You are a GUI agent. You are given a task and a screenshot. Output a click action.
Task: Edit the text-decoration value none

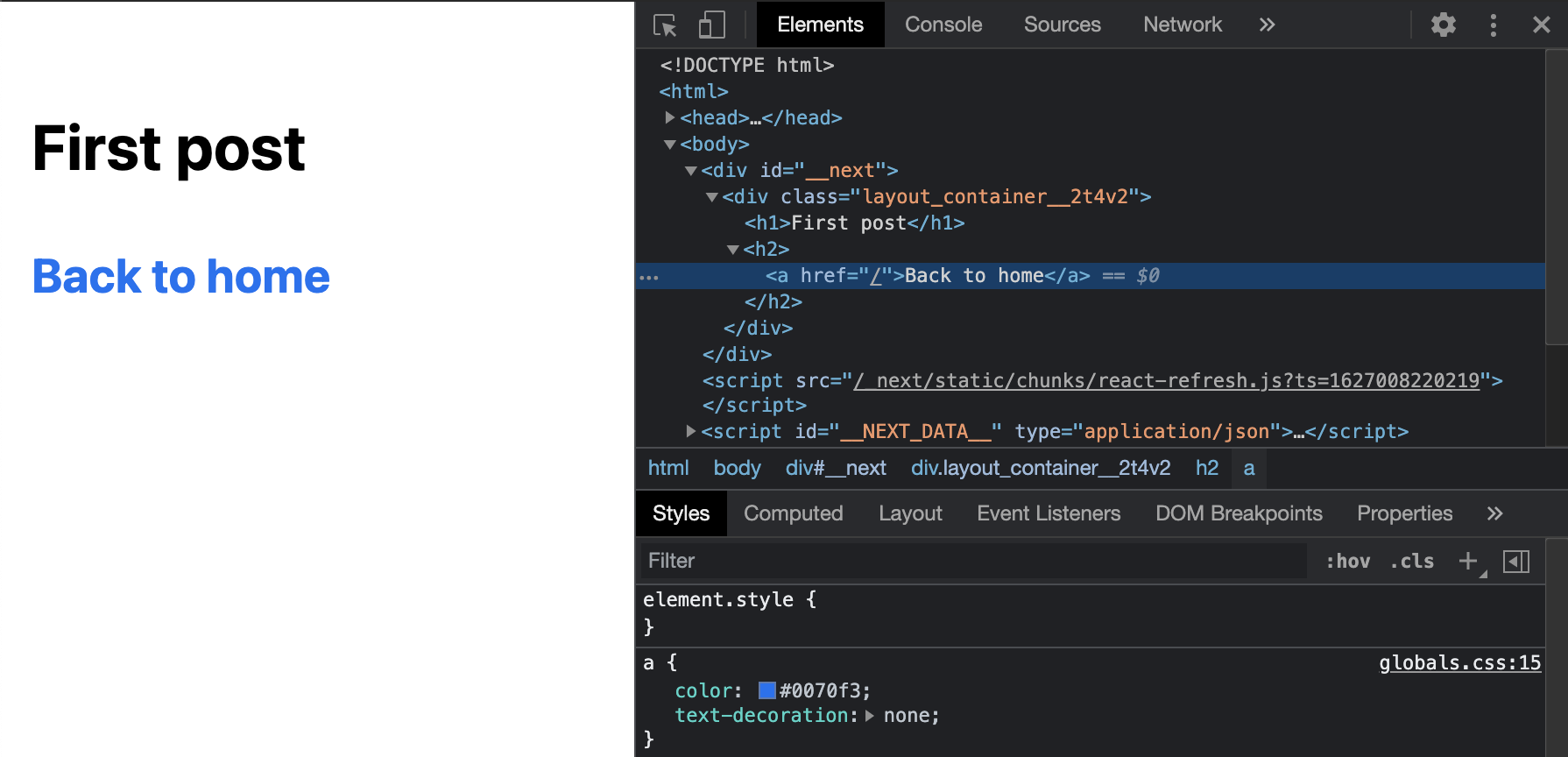pos(907,715)
